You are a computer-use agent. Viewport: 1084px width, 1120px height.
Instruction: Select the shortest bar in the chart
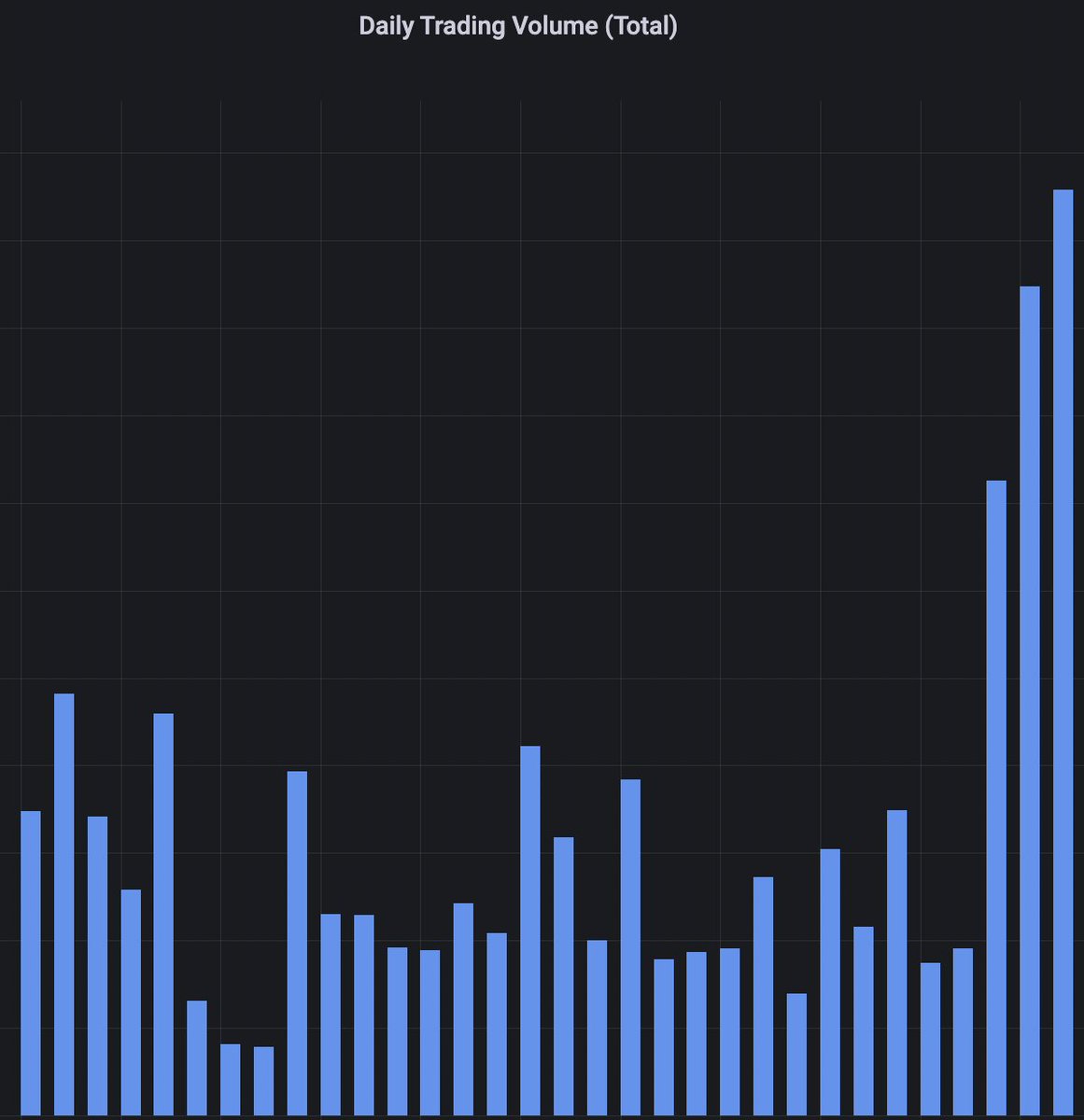click(x=263, y=1081)
